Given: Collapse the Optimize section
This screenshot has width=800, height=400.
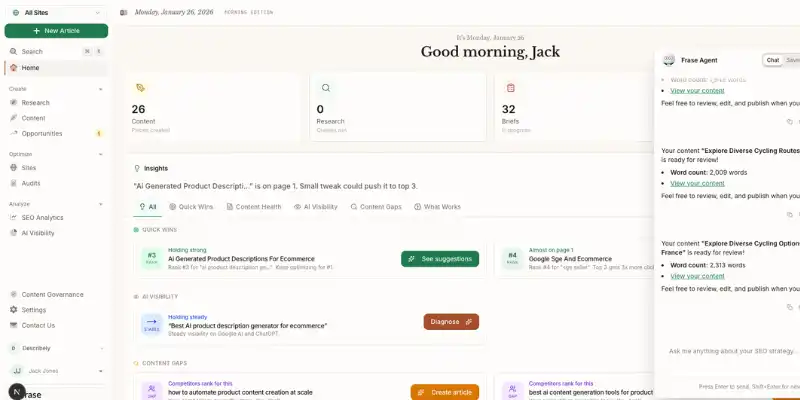Looking at the screenshot, I should coord(101,154).
